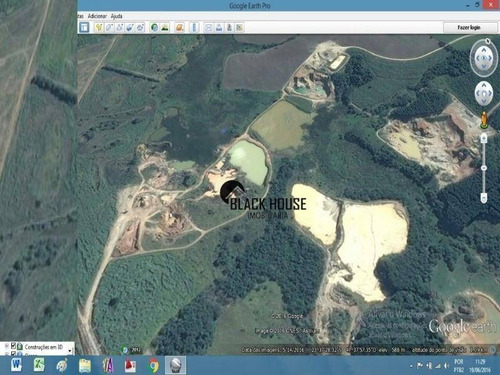Open Microsoft Excel from the taskbar

point(39,365)
